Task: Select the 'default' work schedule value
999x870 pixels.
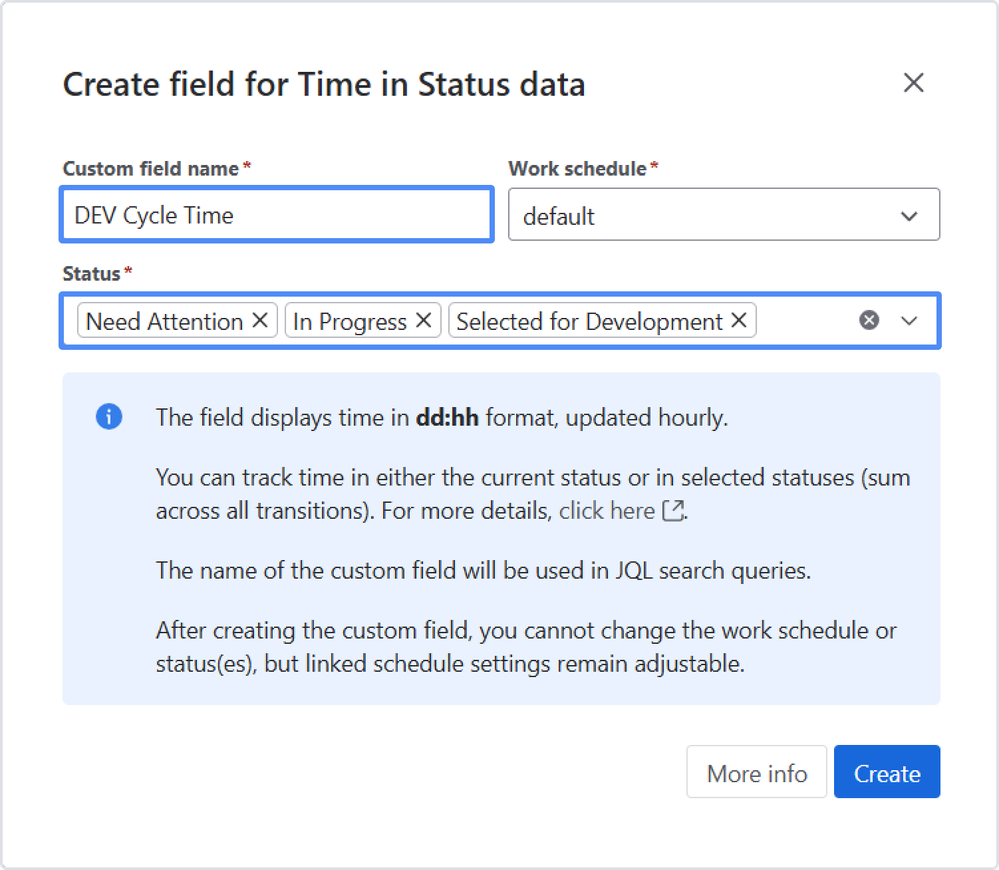Action: pos(559,216)
